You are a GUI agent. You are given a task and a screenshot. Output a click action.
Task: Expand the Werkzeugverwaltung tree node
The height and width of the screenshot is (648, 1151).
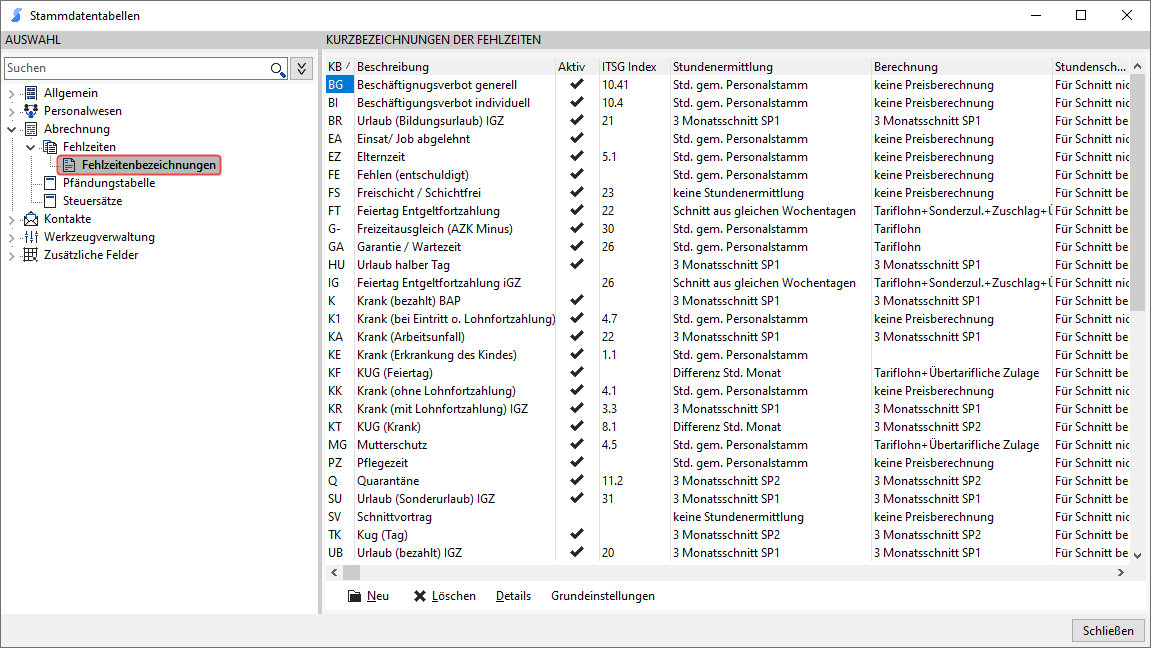pos(12,237)
